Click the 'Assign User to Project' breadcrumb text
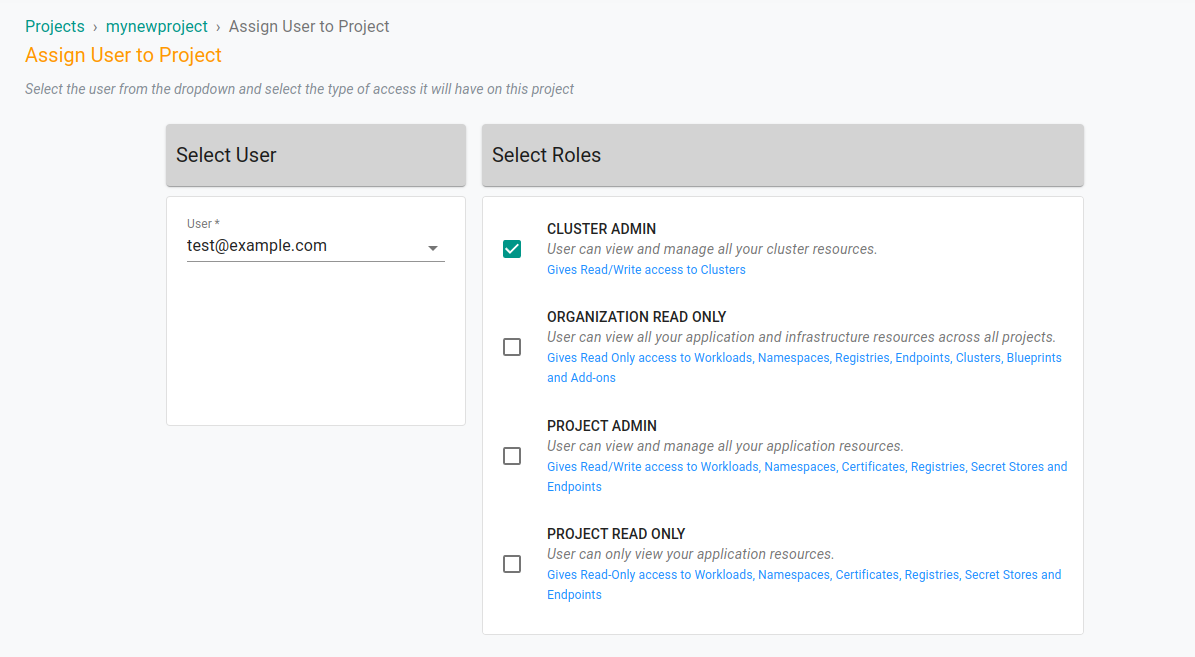Viewport: 1195px width, 657px height. click(309, 27)
